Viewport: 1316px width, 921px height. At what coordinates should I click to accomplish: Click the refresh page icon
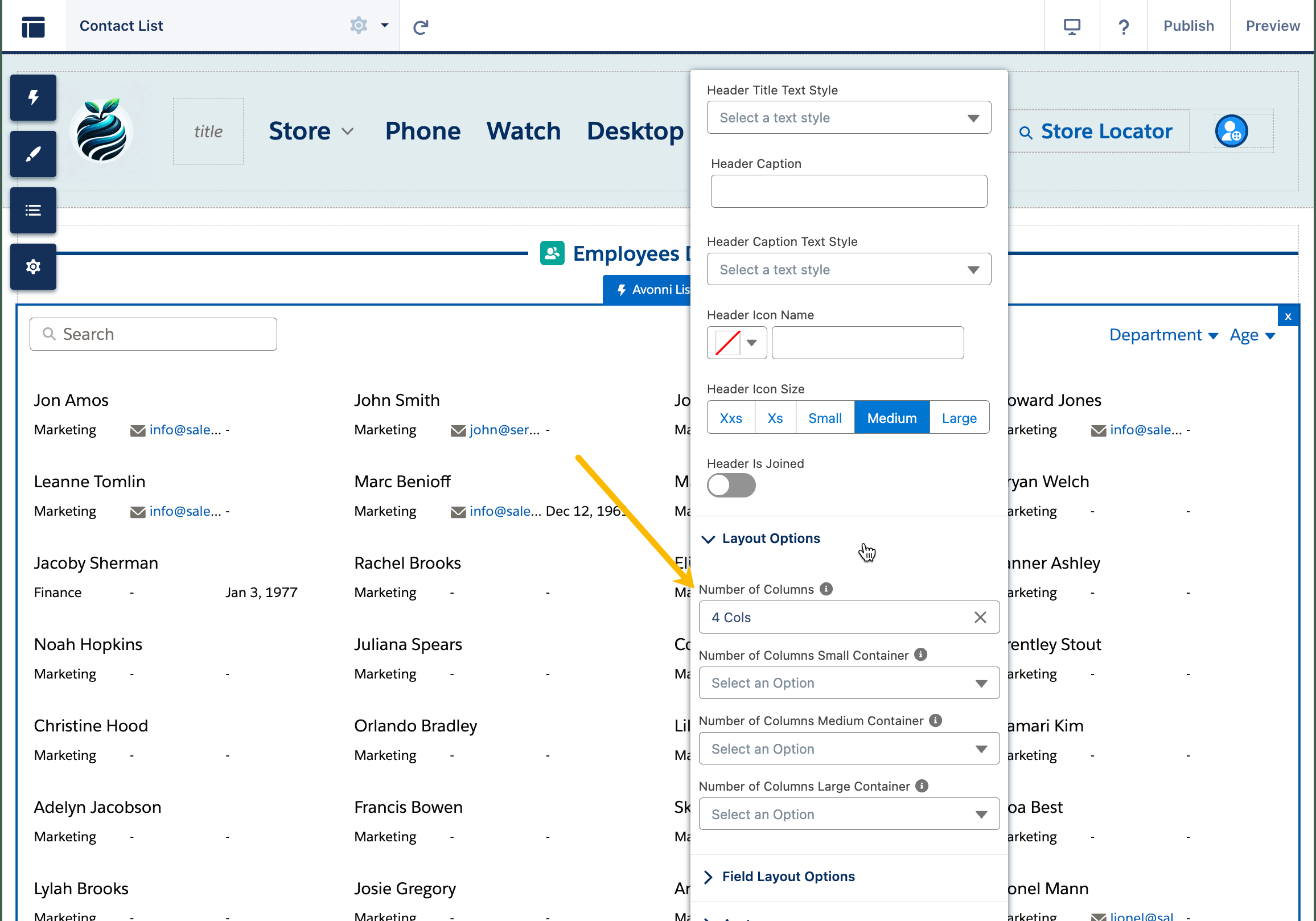(420, 26)
